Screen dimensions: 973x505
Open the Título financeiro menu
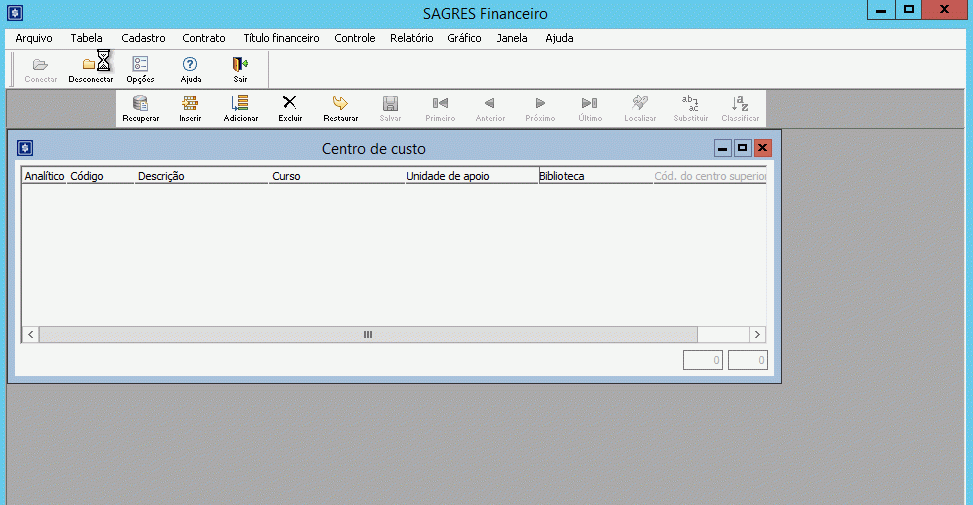click(x=281, y=38)
